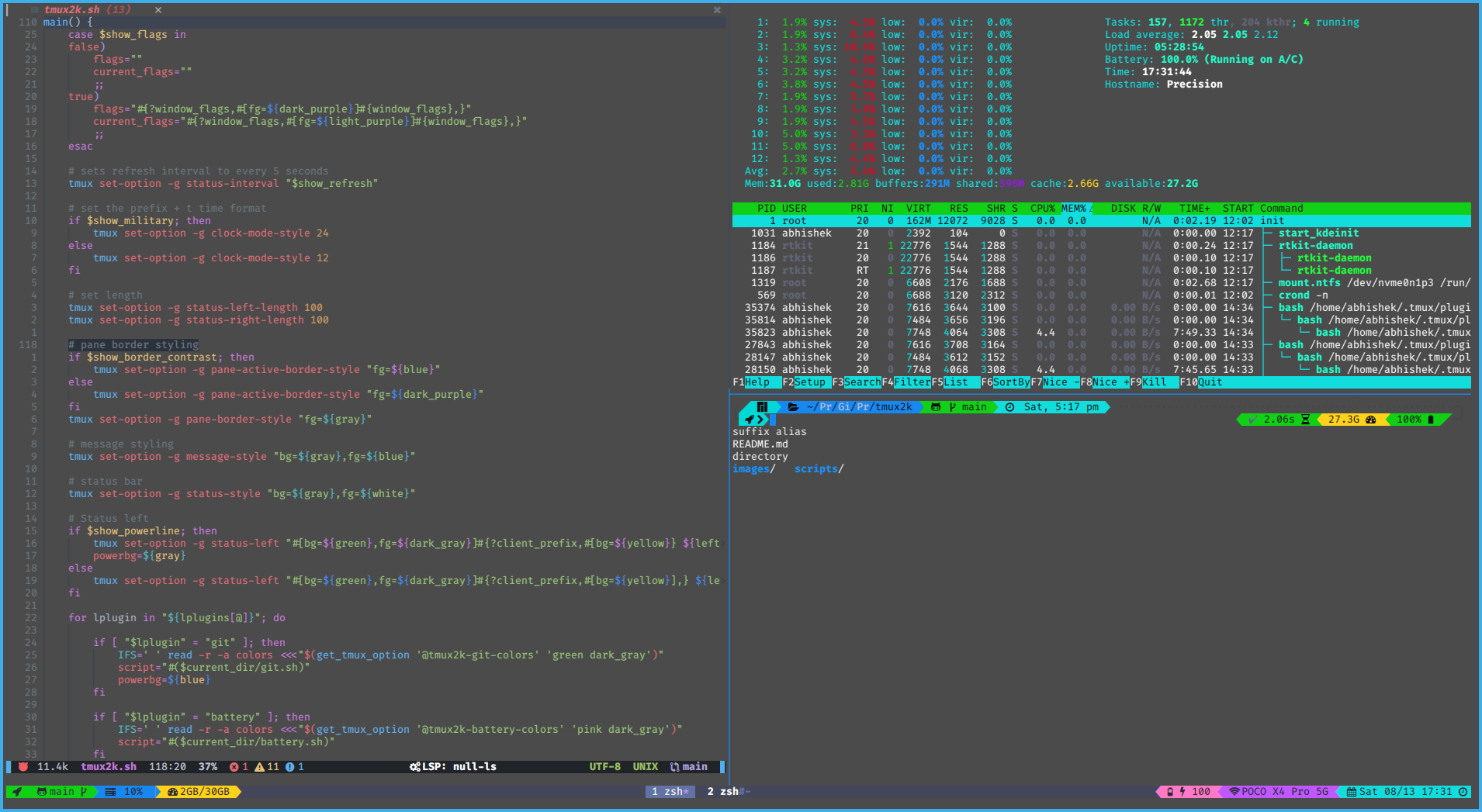The image size is (1482, 812).
Task: Click the WiFi icon beside POCO X4 Pro 5G
Action: (1234, 792)
